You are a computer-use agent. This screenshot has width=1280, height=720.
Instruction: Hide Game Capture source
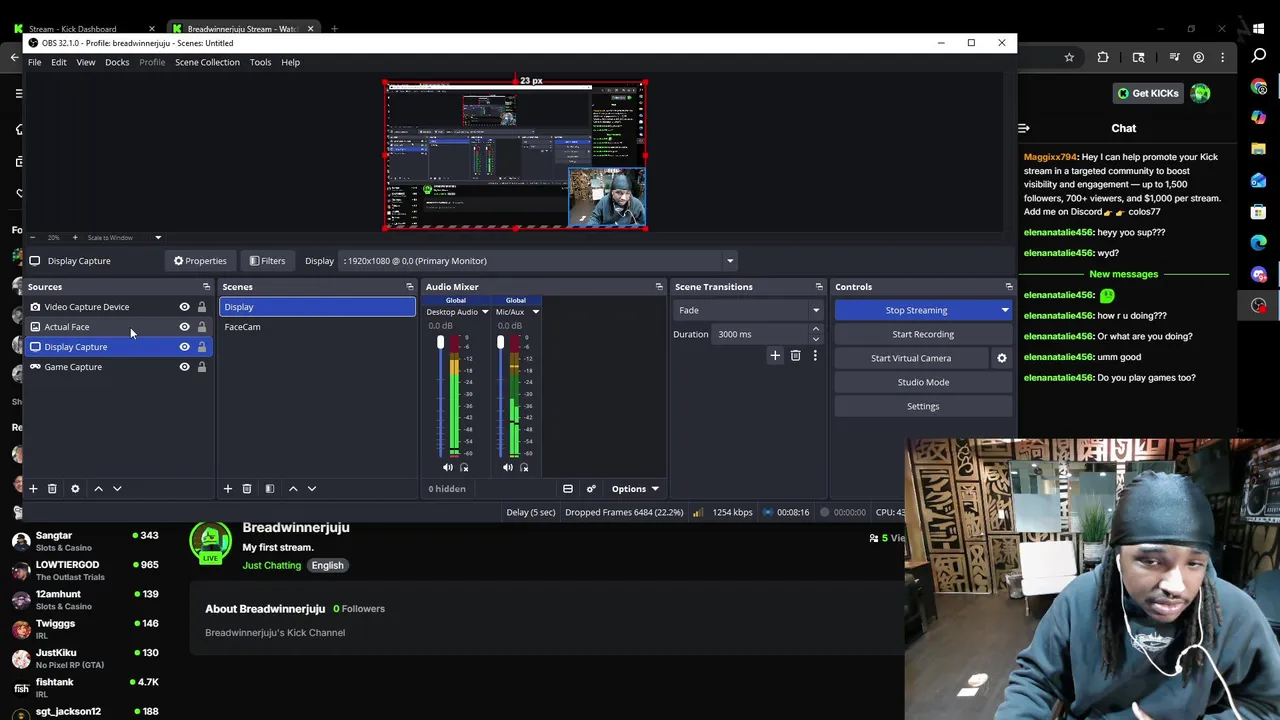(x=184, y=367)
